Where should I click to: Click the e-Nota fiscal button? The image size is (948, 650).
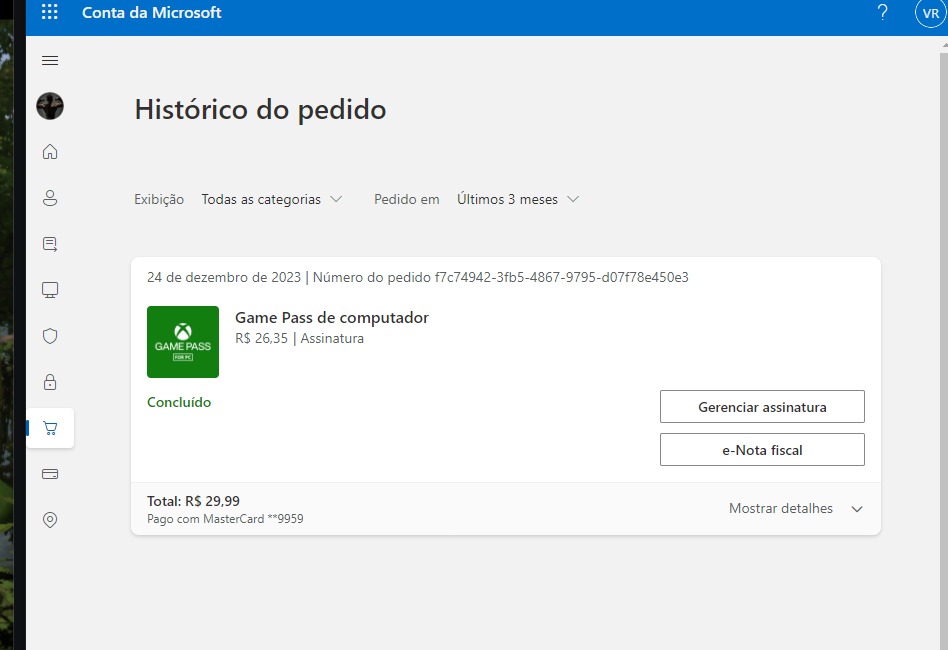coord(762,450)
